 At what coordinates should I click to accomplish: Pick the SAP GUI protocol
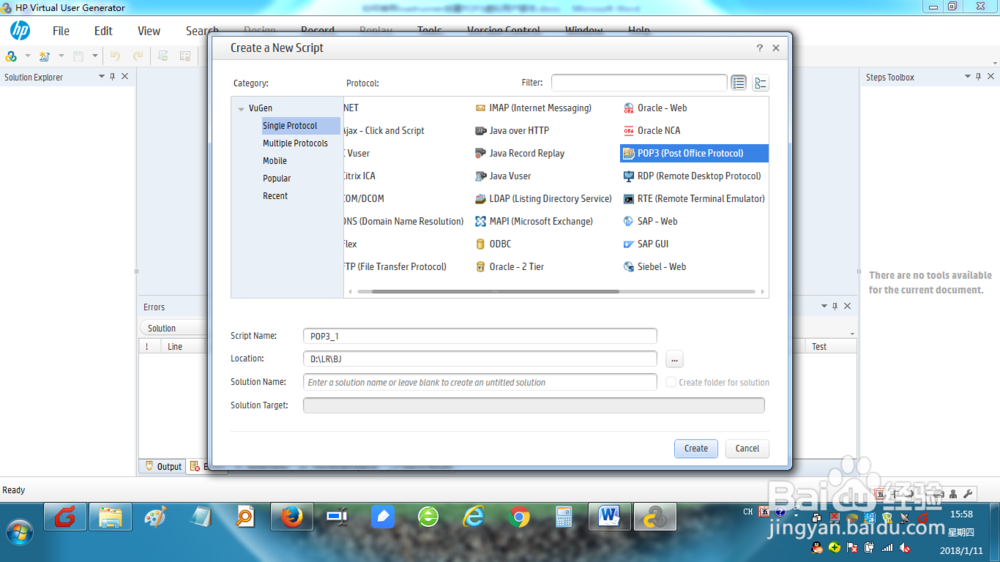tap(645, 244)
